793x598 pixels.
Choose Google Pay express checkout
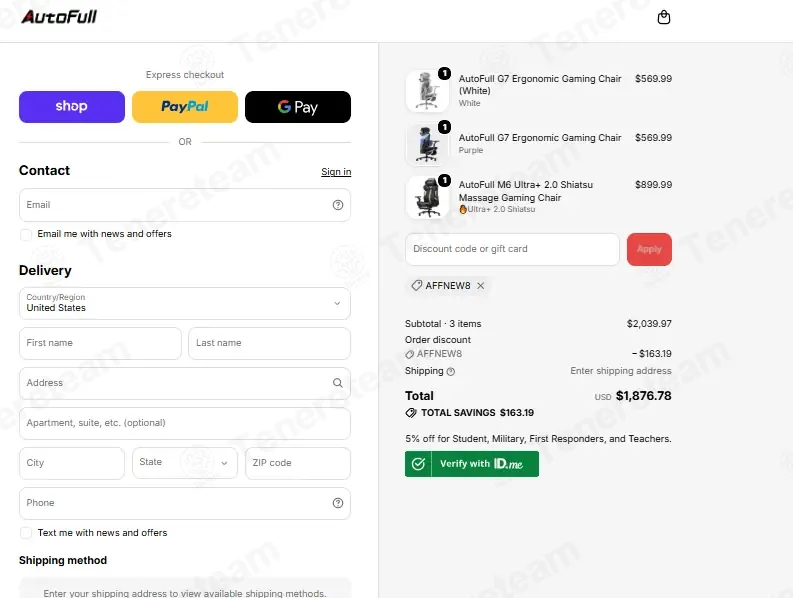(298, 107)
